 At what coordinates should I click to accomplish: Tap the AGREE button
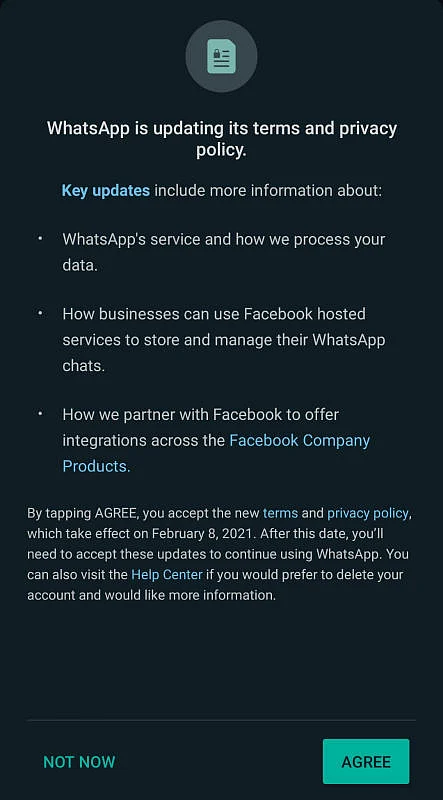click(x=366, y=761)
